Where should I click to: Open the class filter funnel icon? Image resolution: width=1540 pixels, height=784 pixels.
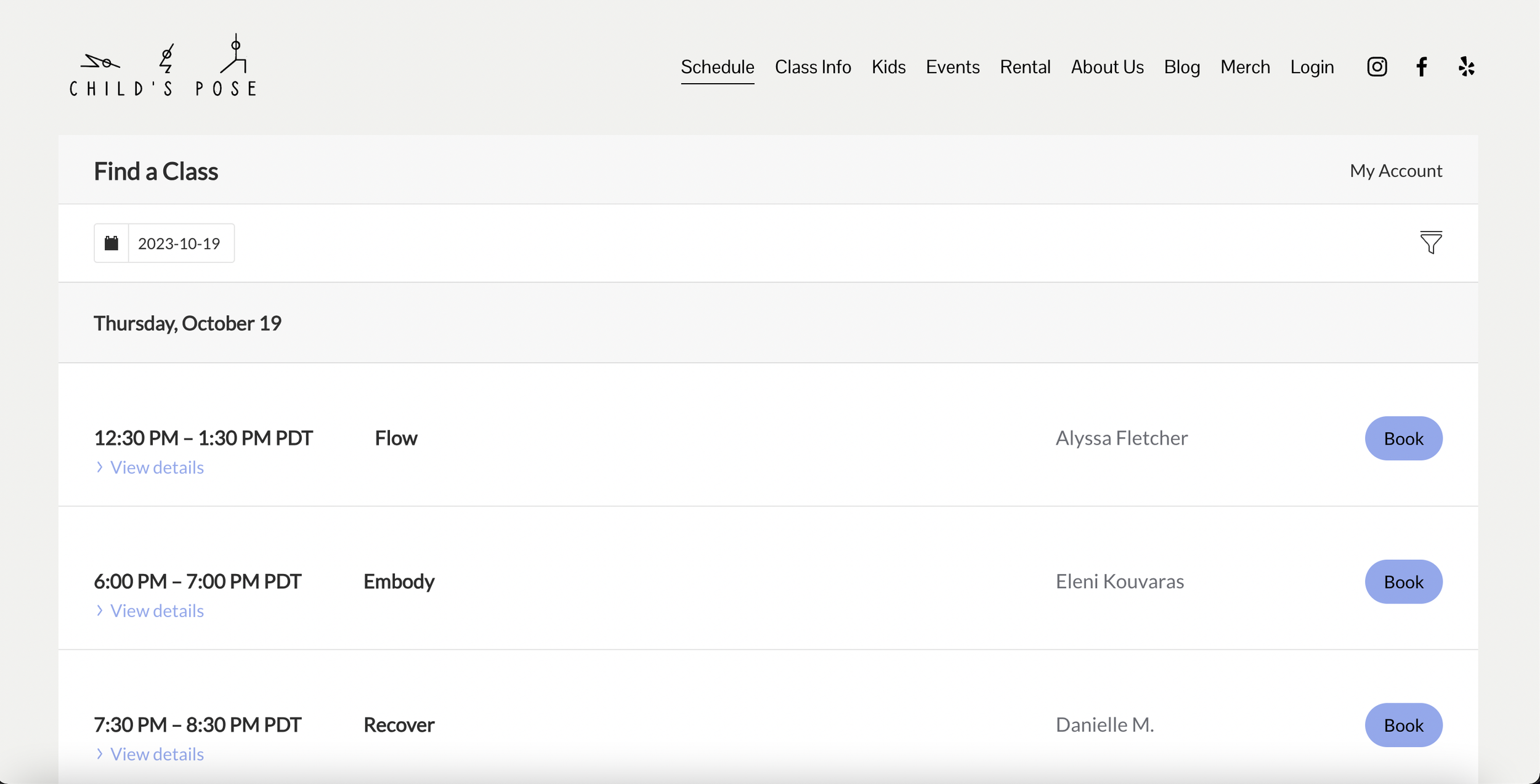(x=1430, y=243)
